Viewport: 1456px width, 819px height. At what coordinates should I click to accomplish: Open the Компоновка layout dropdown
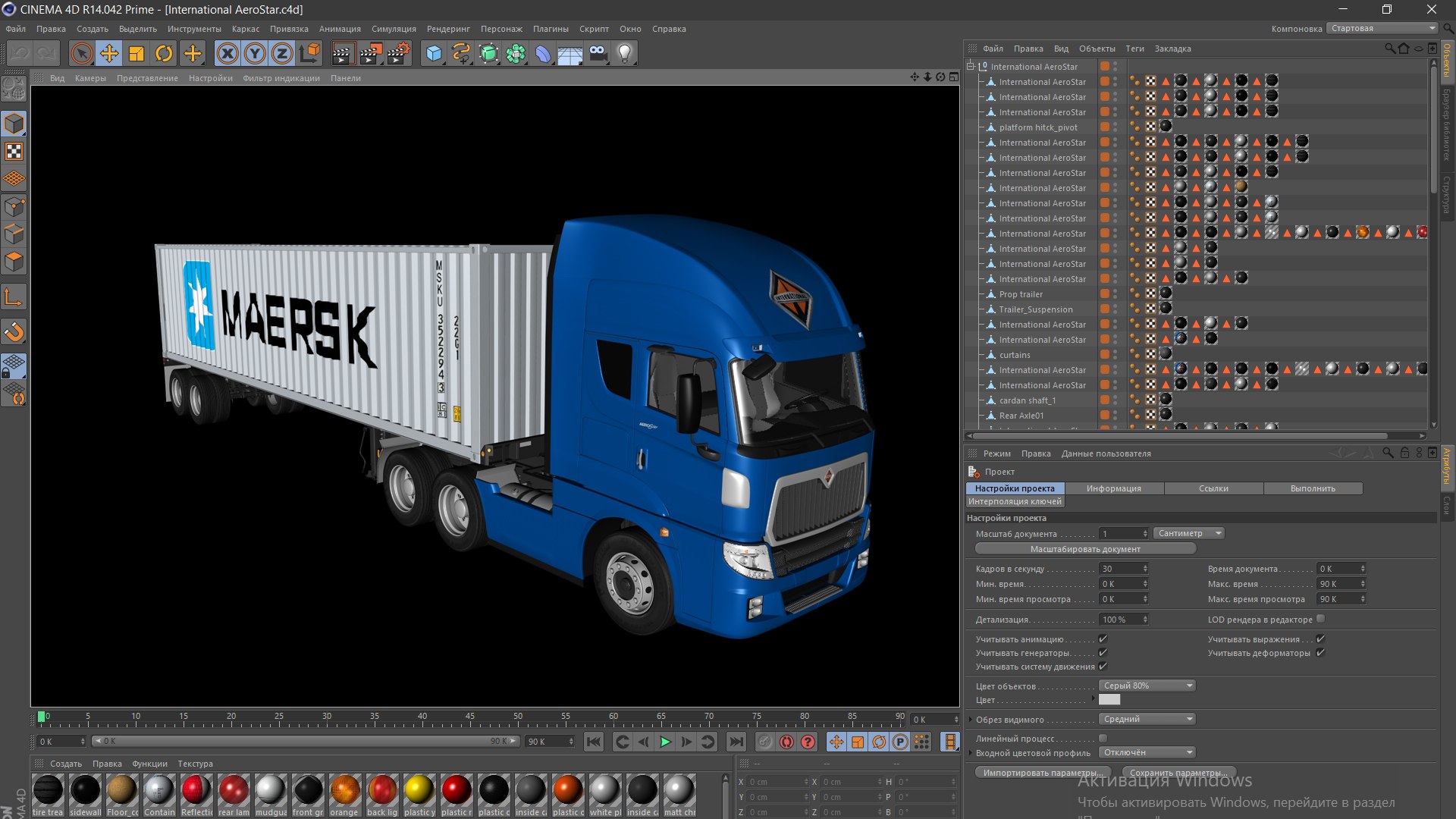tap(1382, 28)
